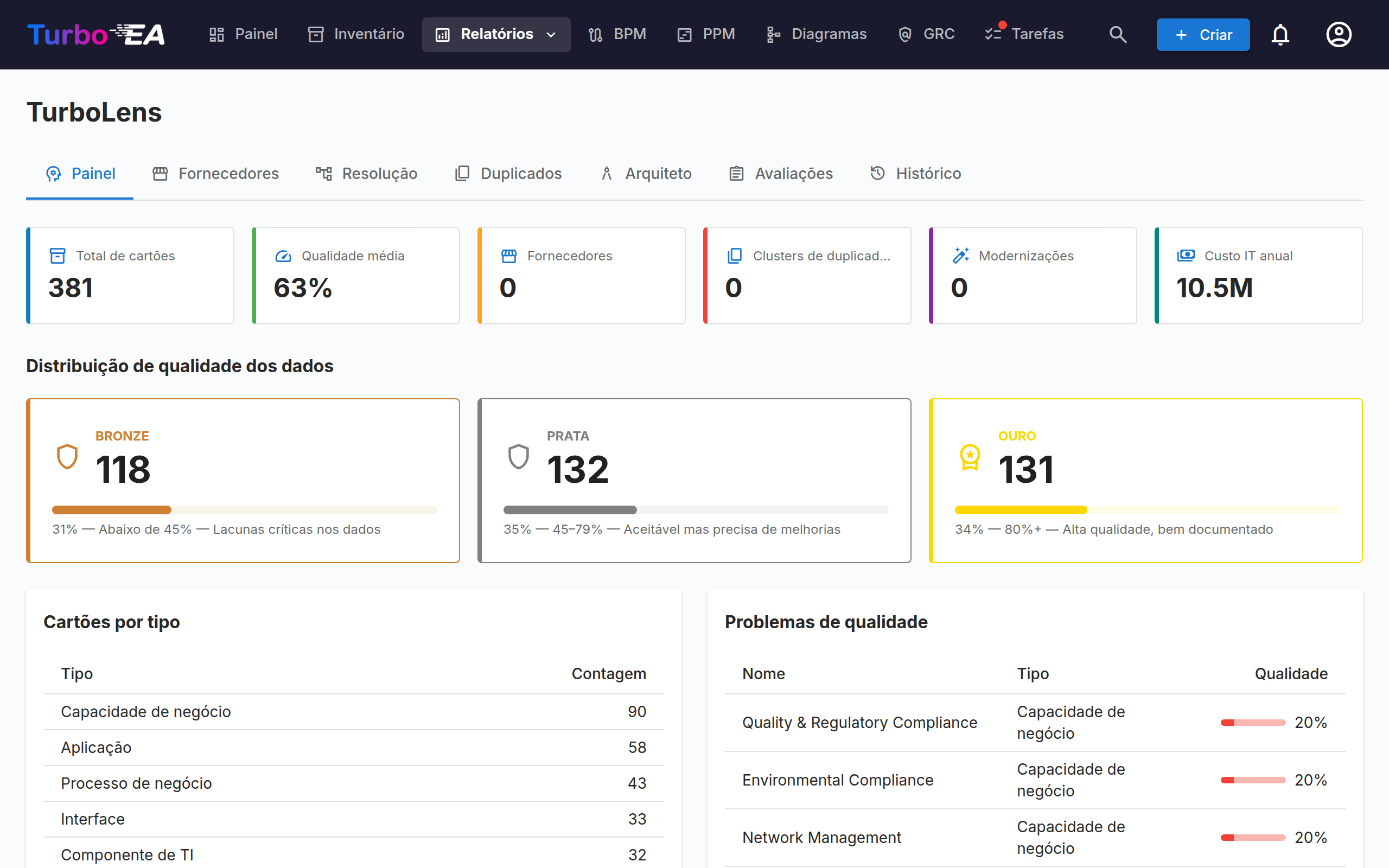Image resolution: width=1389 pixels, height=868 pixels.
Task: Go to Inventário in the navigation
Action: tap(356, 34)
